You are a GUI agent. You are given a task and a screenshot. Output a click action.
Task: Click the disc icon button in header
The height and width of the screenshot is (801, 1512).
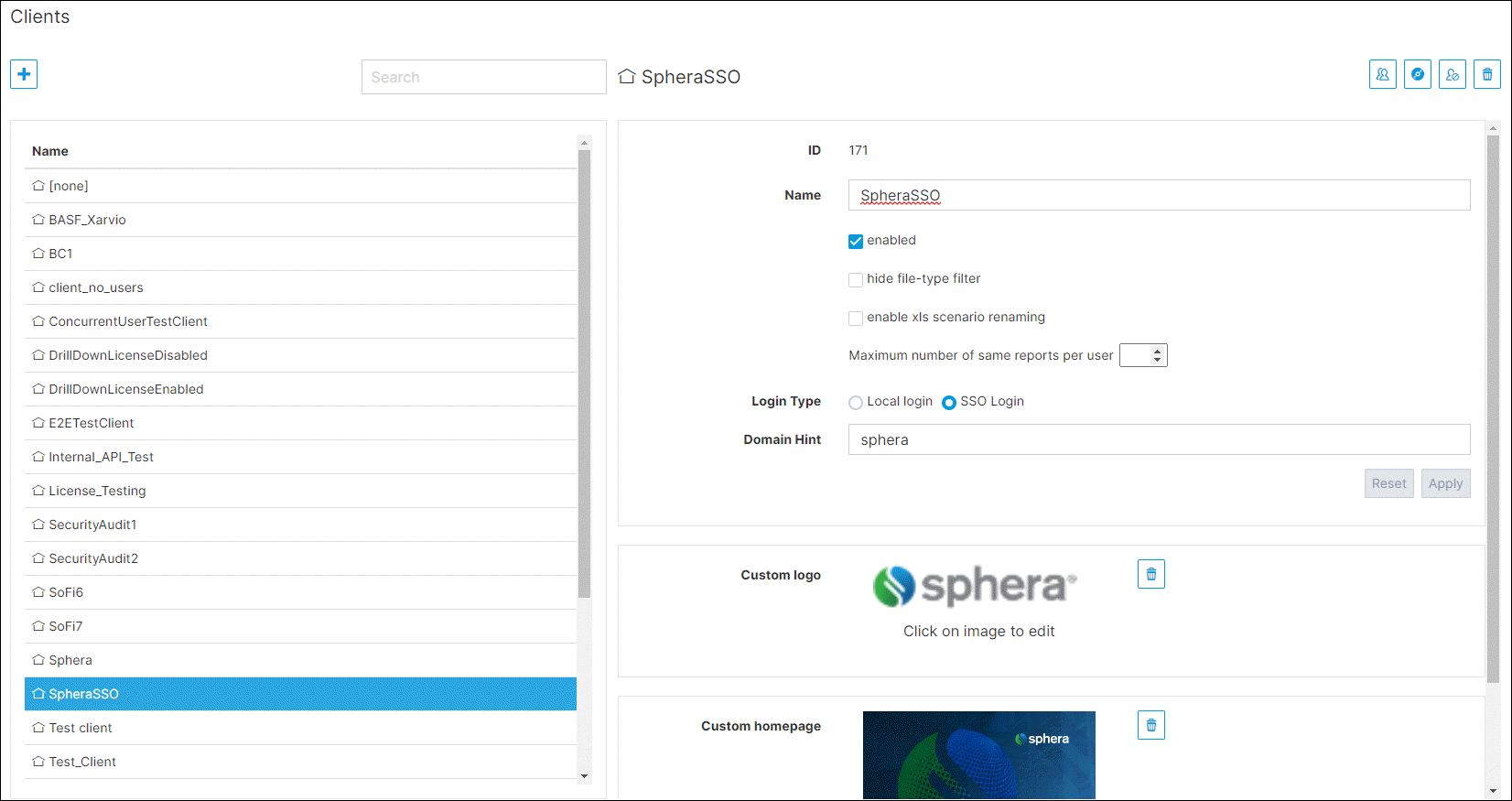[x=1418, y=74]
